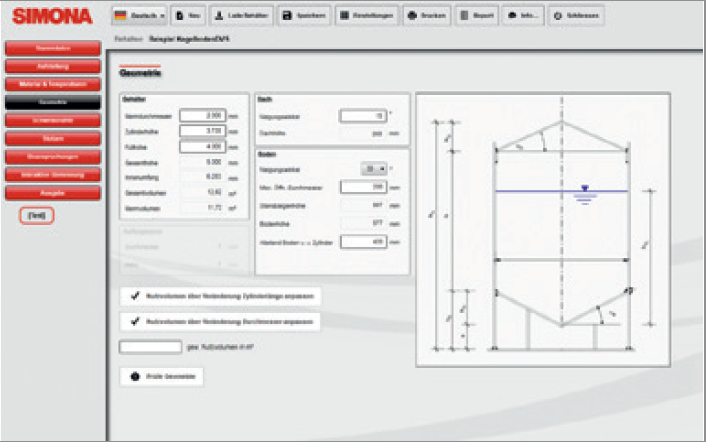Open the Lade Behälter toolbar button
This screenshot has height=442, width=706.
coord(239,16)
